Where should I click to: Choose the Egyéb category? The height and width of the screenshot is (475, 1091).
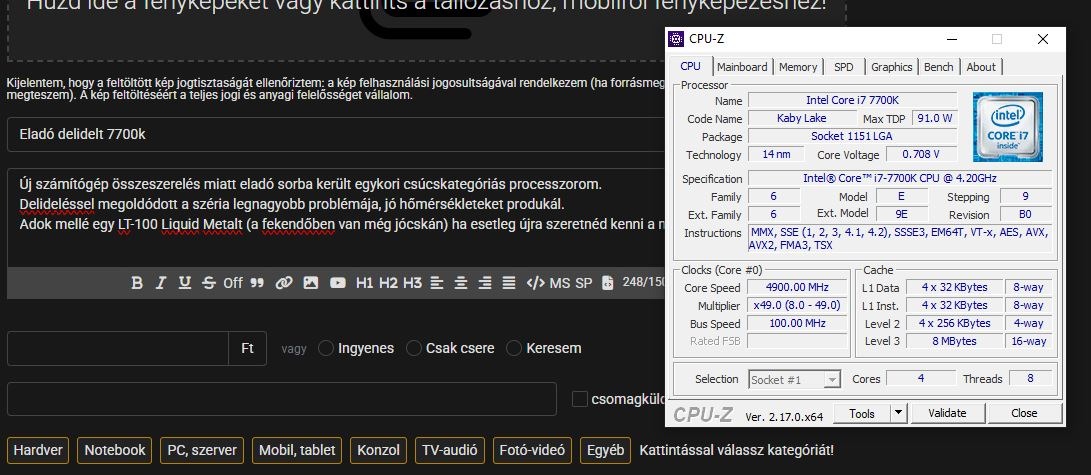605,450
